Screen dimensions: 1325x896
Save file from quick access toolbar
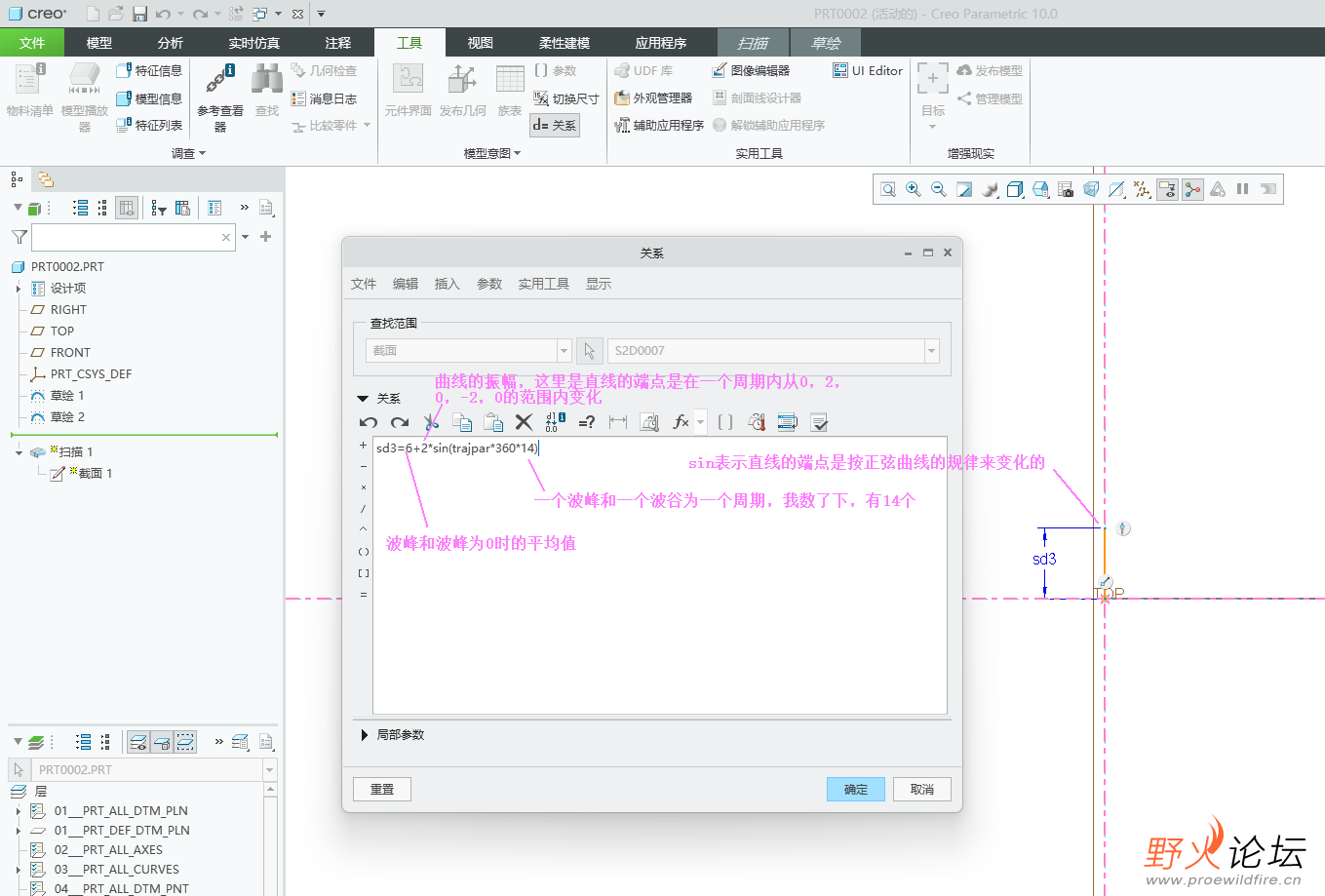coord(139,14)
